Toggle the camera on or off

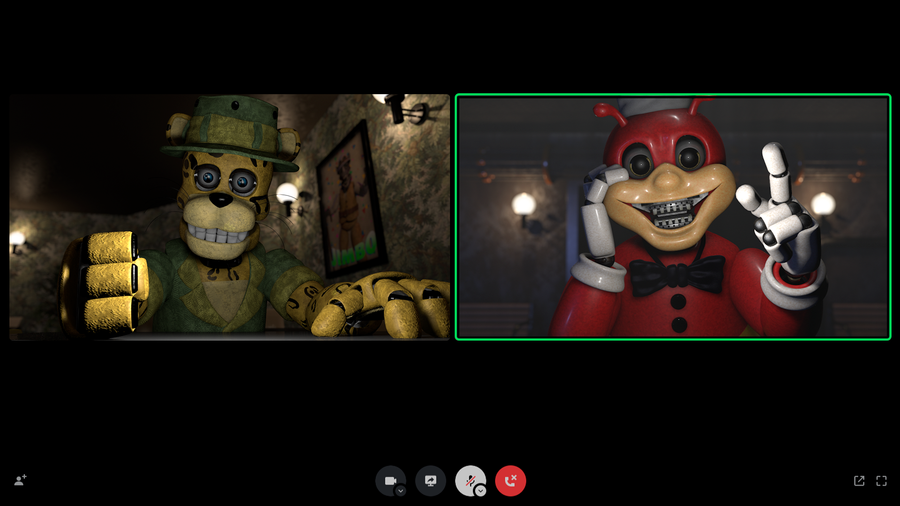point(390,480)
